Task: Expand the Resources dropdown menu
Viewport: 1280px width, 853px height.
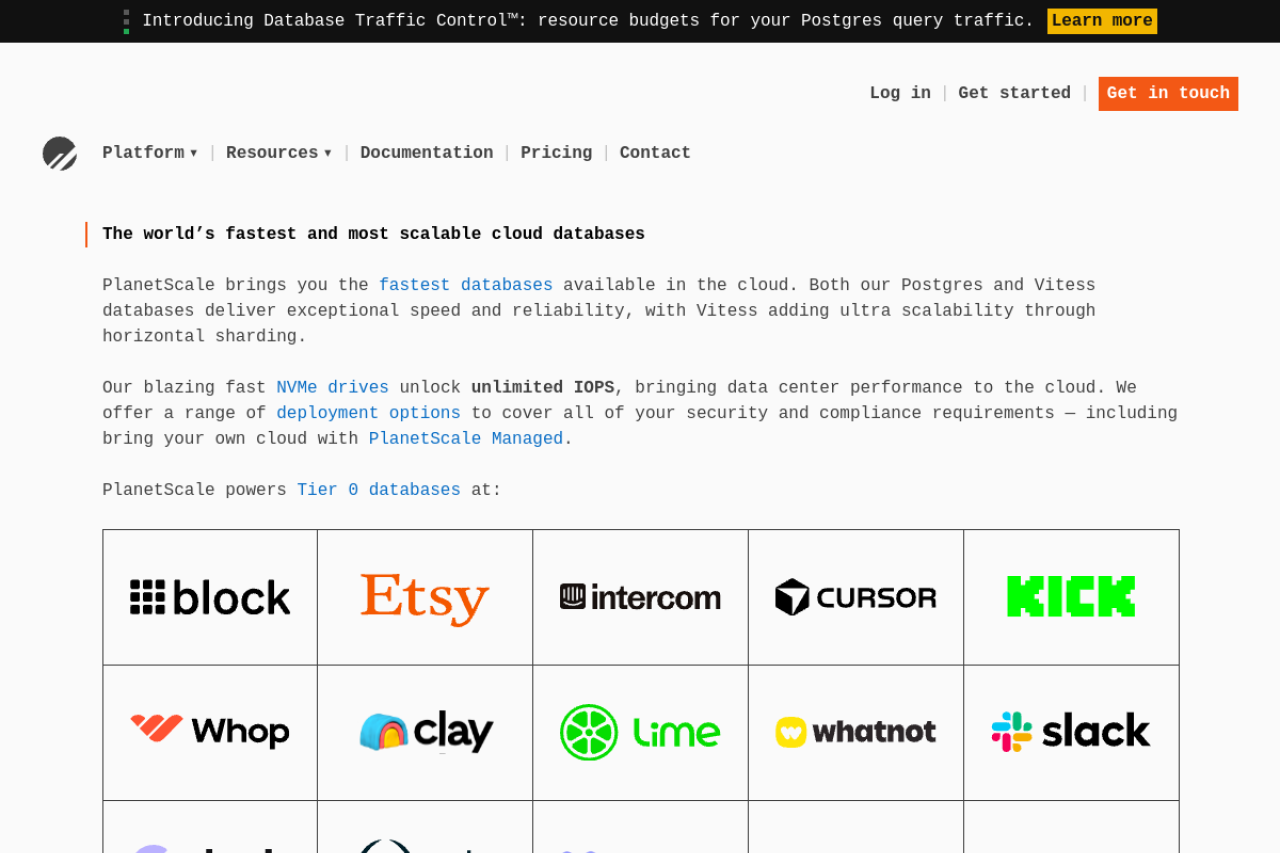Action: pos(278,153)
